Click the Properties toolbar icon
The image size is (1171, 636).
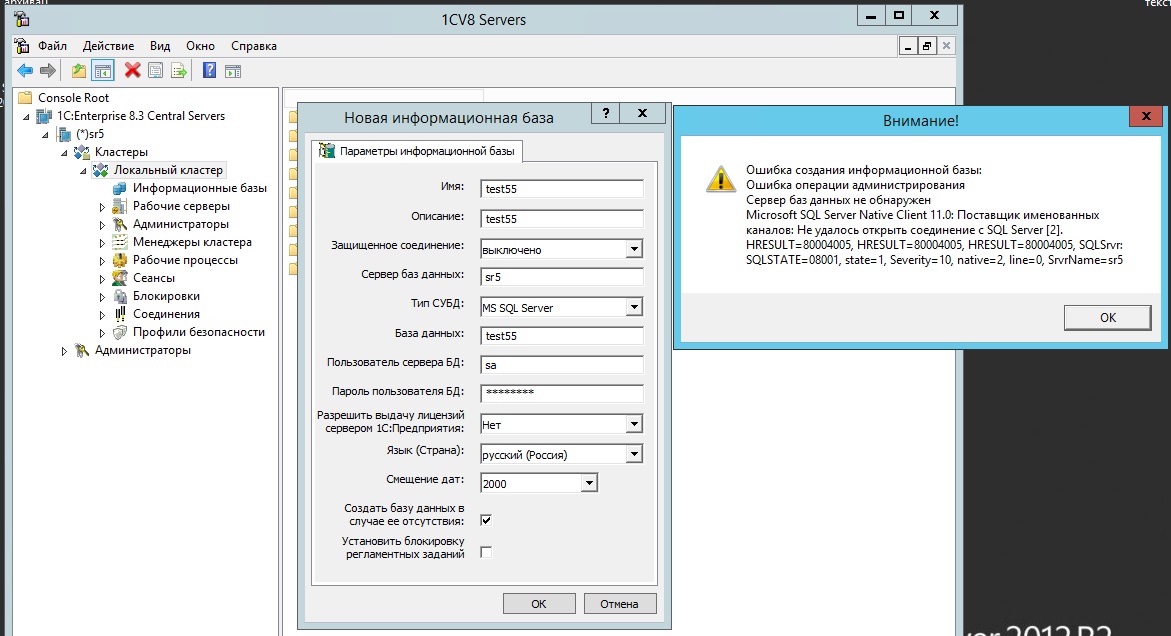pos(155,71)
